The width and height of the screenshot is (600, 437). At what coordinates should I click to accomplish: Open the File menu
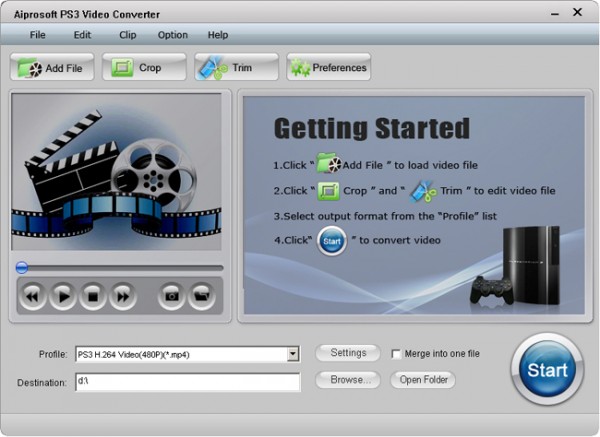point(38,35)
